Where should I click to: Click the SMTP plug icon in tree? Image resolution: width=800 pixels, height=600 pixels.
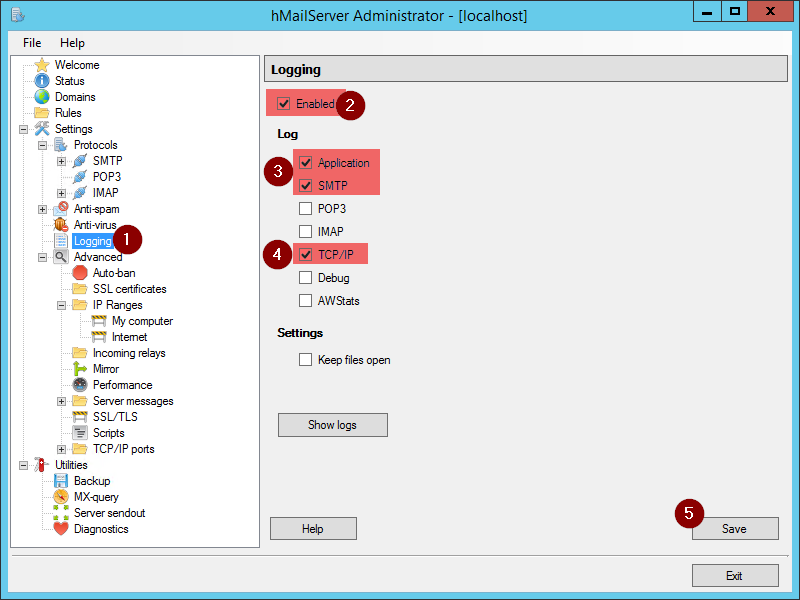point(80,161)
